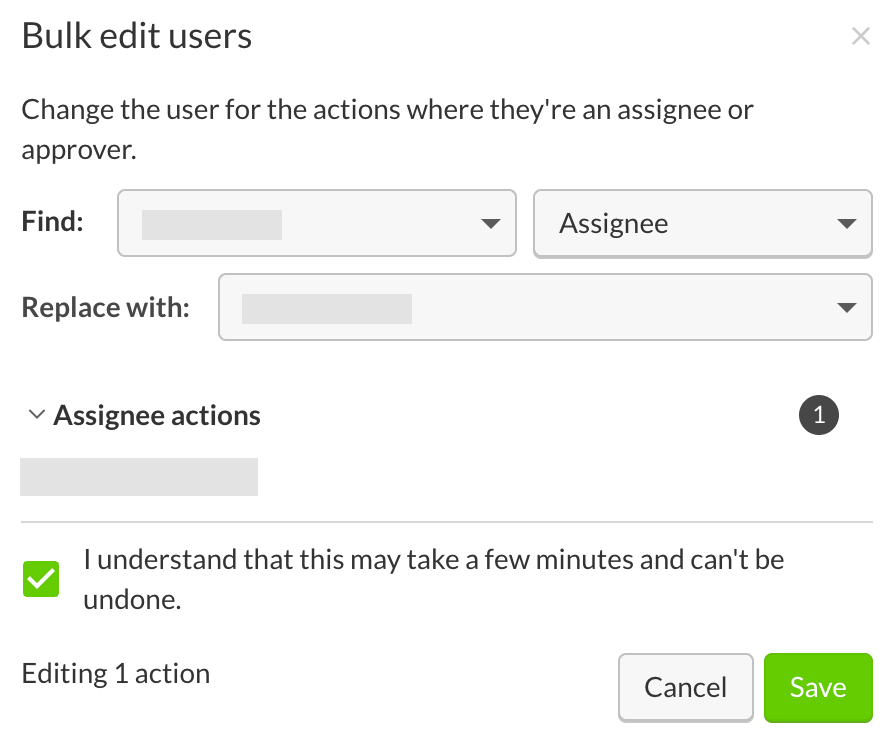The width and height of the screenshot is (894, 752).
Task: Save the bulk user changes
Action: point(818,687)
